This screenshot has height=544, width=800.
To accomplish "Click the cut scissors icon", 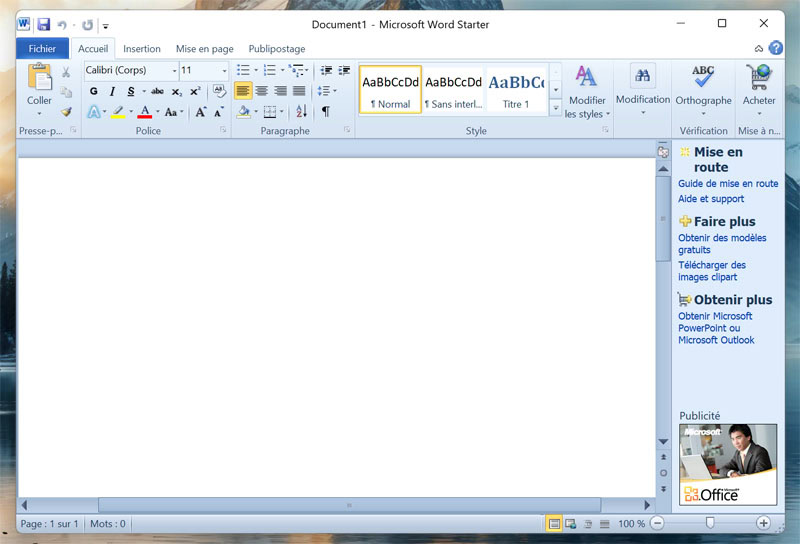I will click(x=66, y=72).
